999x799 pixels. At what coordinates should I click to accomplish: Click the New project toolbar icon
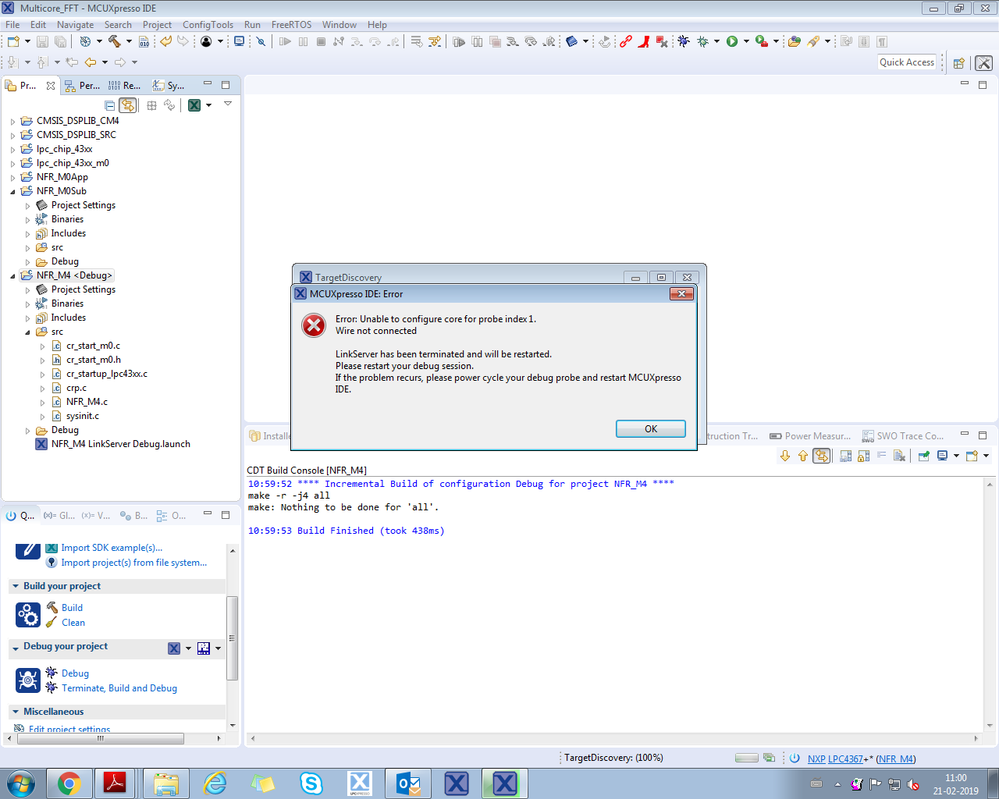point(13,41)
